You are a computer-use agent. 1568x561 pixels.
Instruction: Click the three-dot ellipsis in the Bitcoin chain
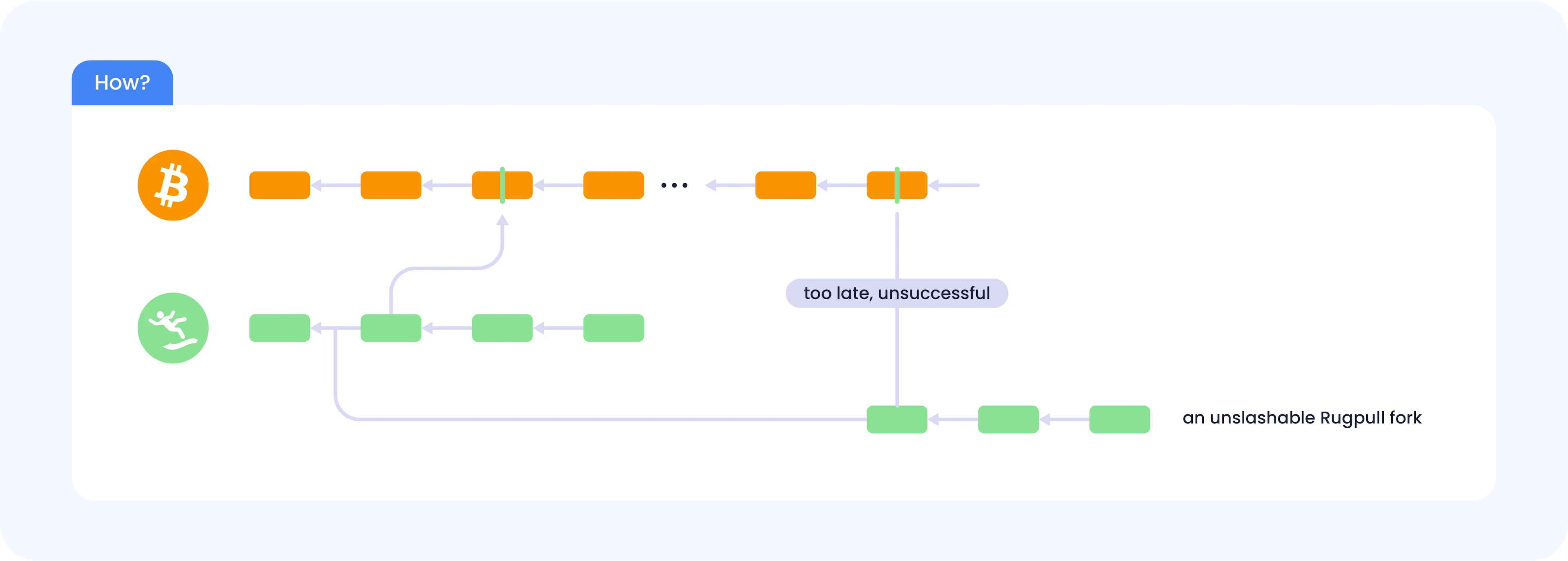pyautogui.click(x=675, y=186)
